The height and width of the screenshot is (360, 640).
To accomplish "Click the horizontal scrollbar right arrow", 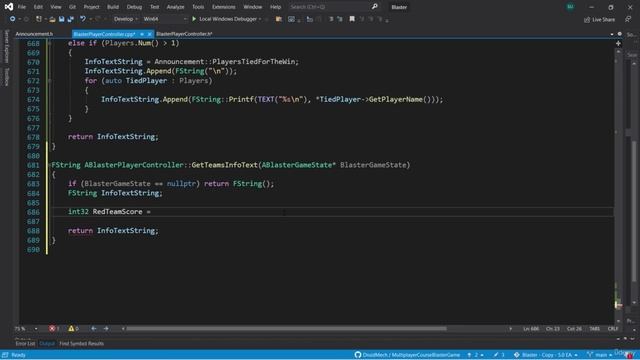I will 510,329.
